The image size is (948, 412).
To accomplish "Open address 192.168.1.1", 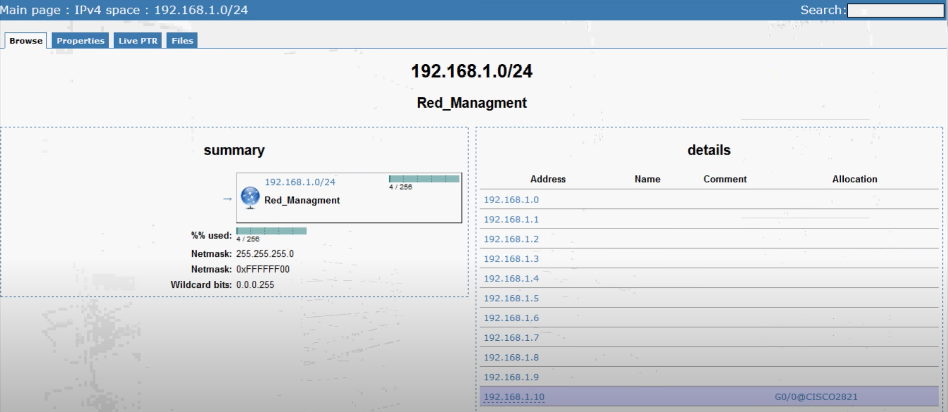I will 511,220.
